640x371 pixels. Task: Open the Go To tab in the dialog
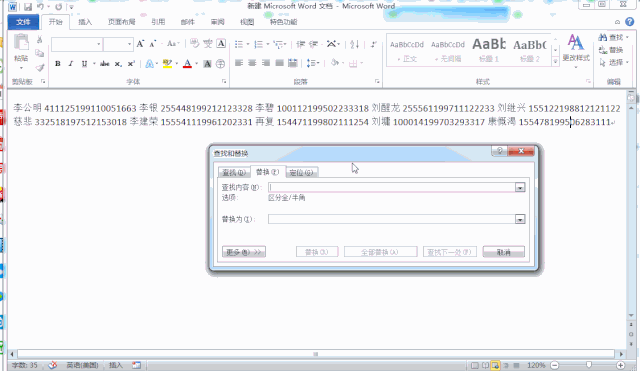tap(301, 173)
